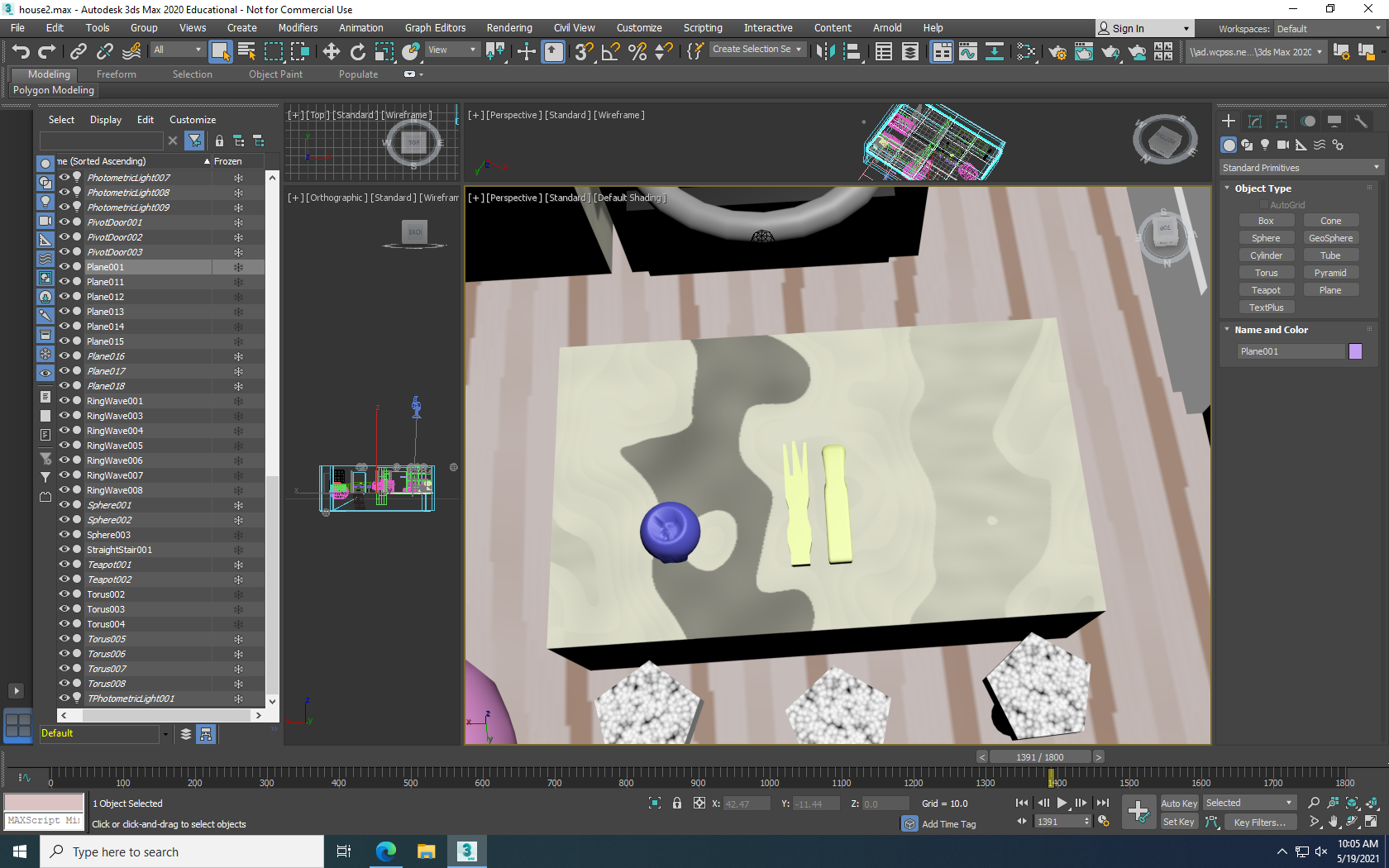
Task: Click the Set Key button
Action: tap(1179, 822)
